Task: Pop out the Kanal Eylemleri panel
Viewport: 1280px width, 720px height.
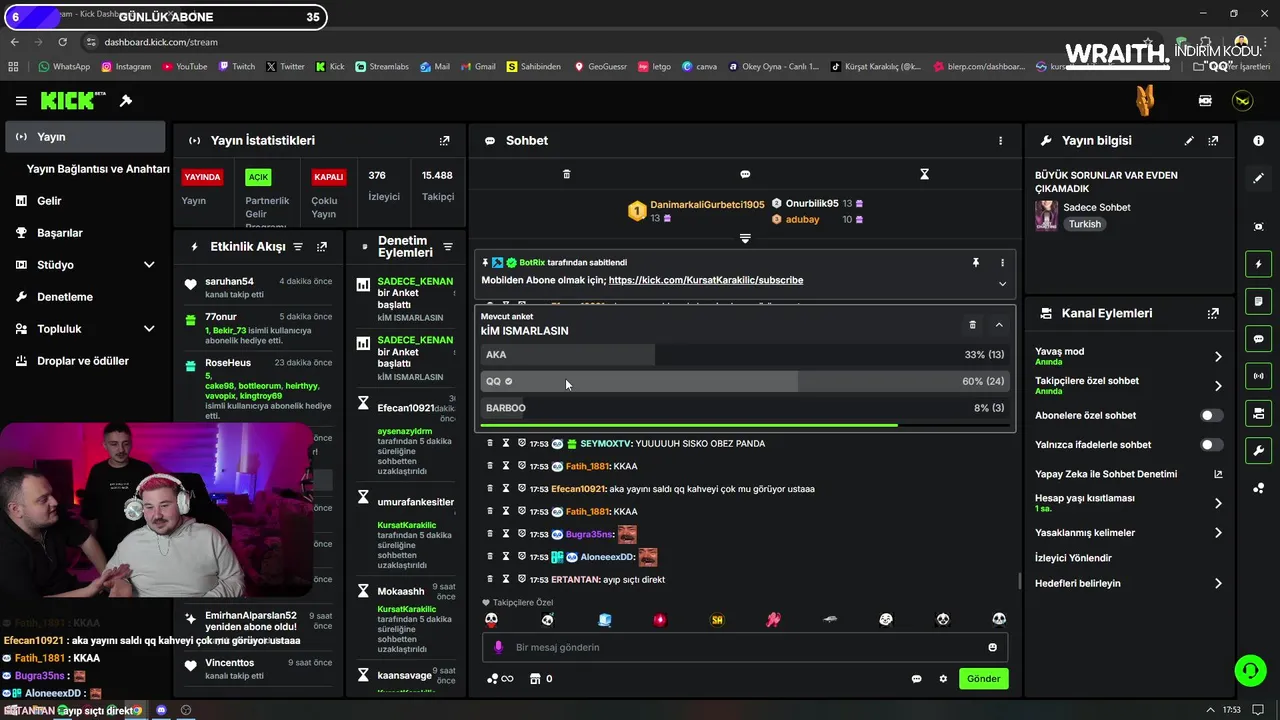Action: pyautogui.click(x=1213, y=313)
